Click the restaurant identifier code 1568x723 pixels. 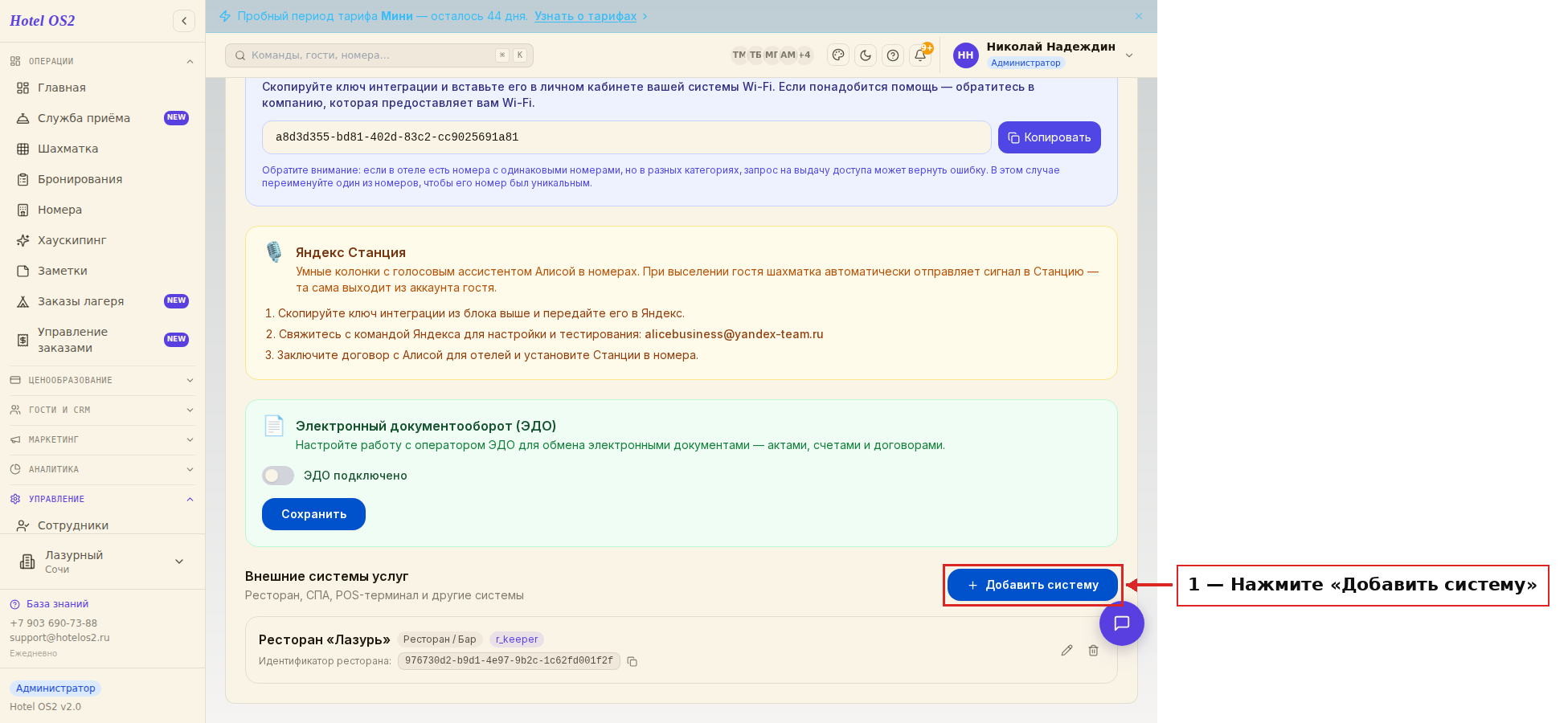click(509, 661)
